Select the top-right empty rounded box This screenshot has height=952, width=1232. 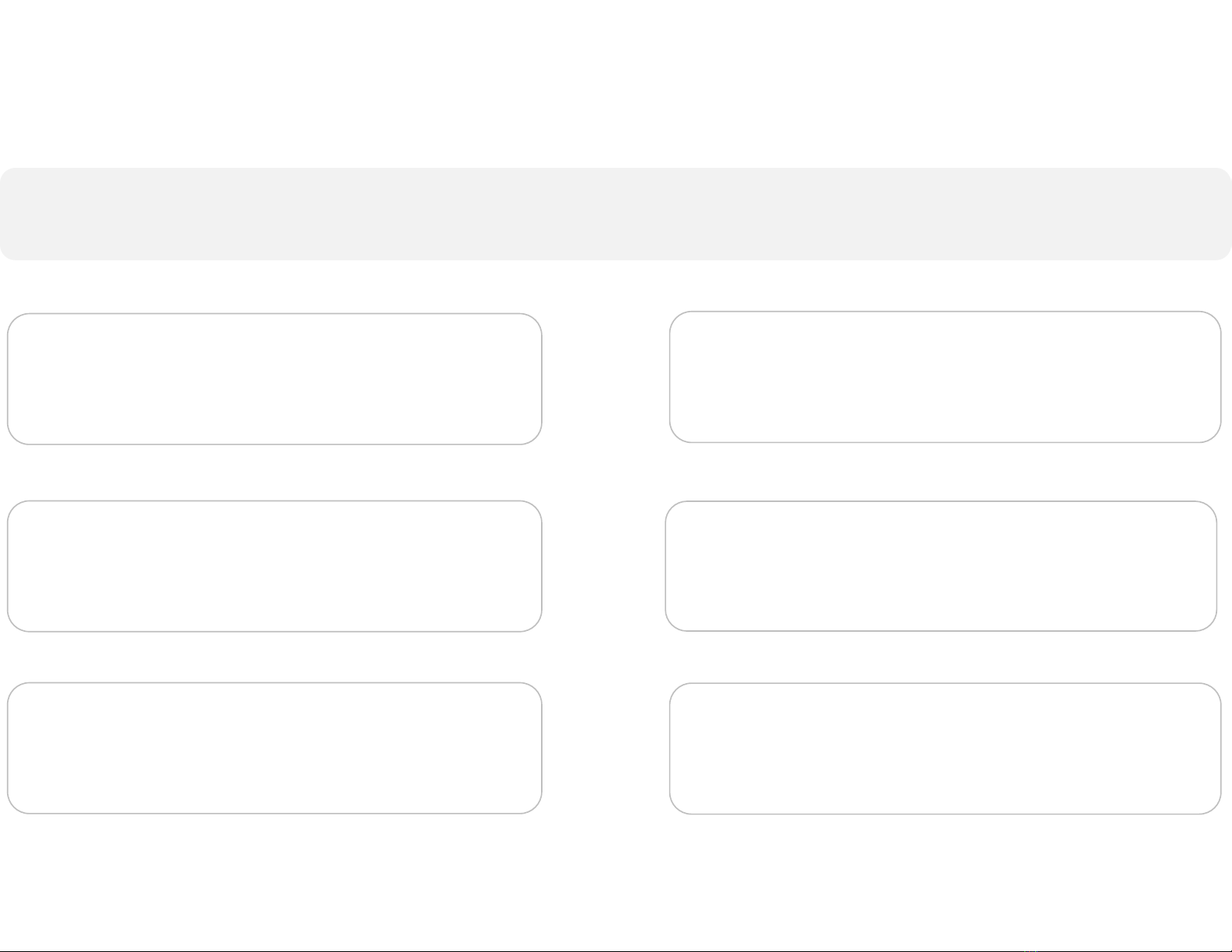point(945,377)
